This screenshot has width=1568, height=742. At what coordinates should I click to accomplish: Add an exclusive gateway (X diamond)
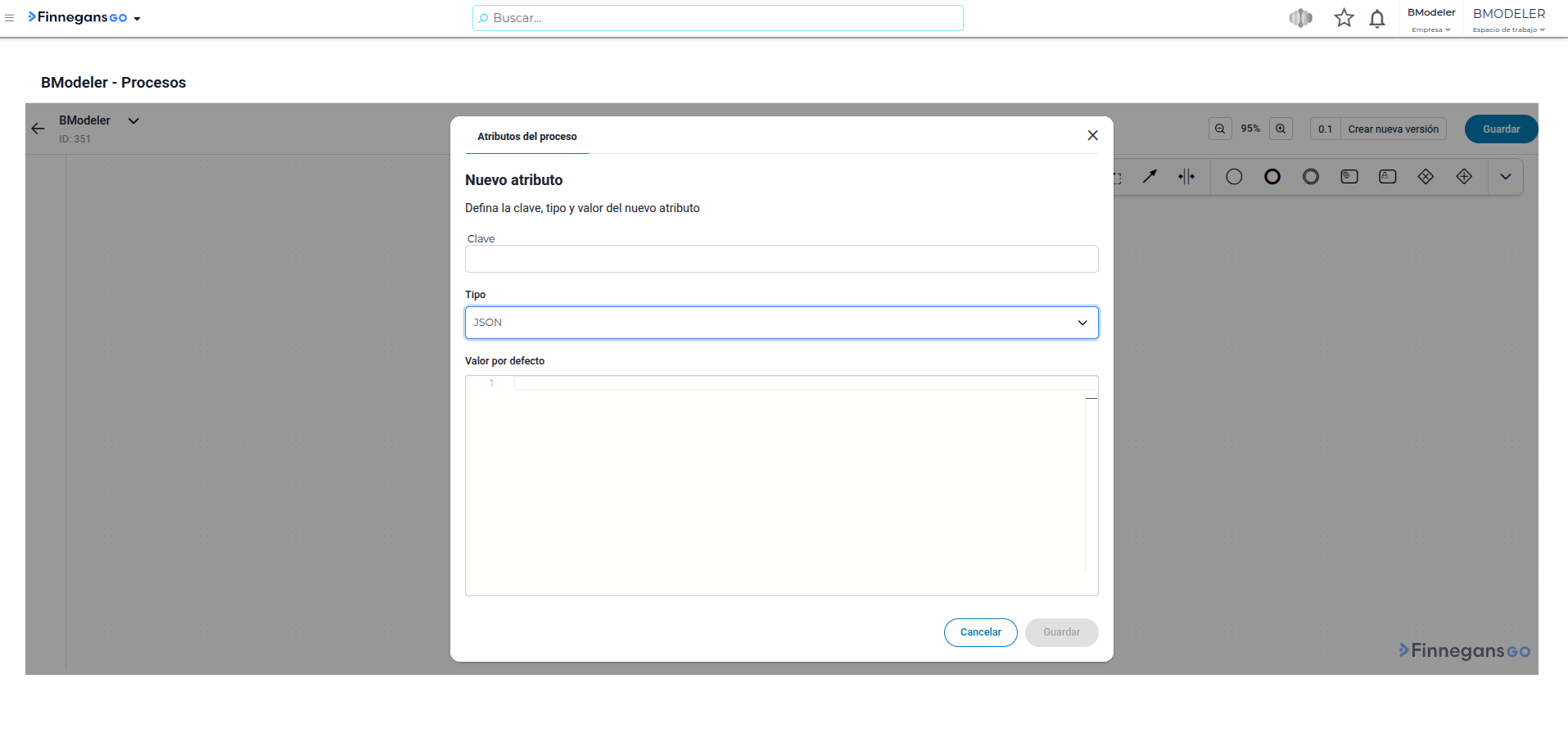coord(1426,176)
